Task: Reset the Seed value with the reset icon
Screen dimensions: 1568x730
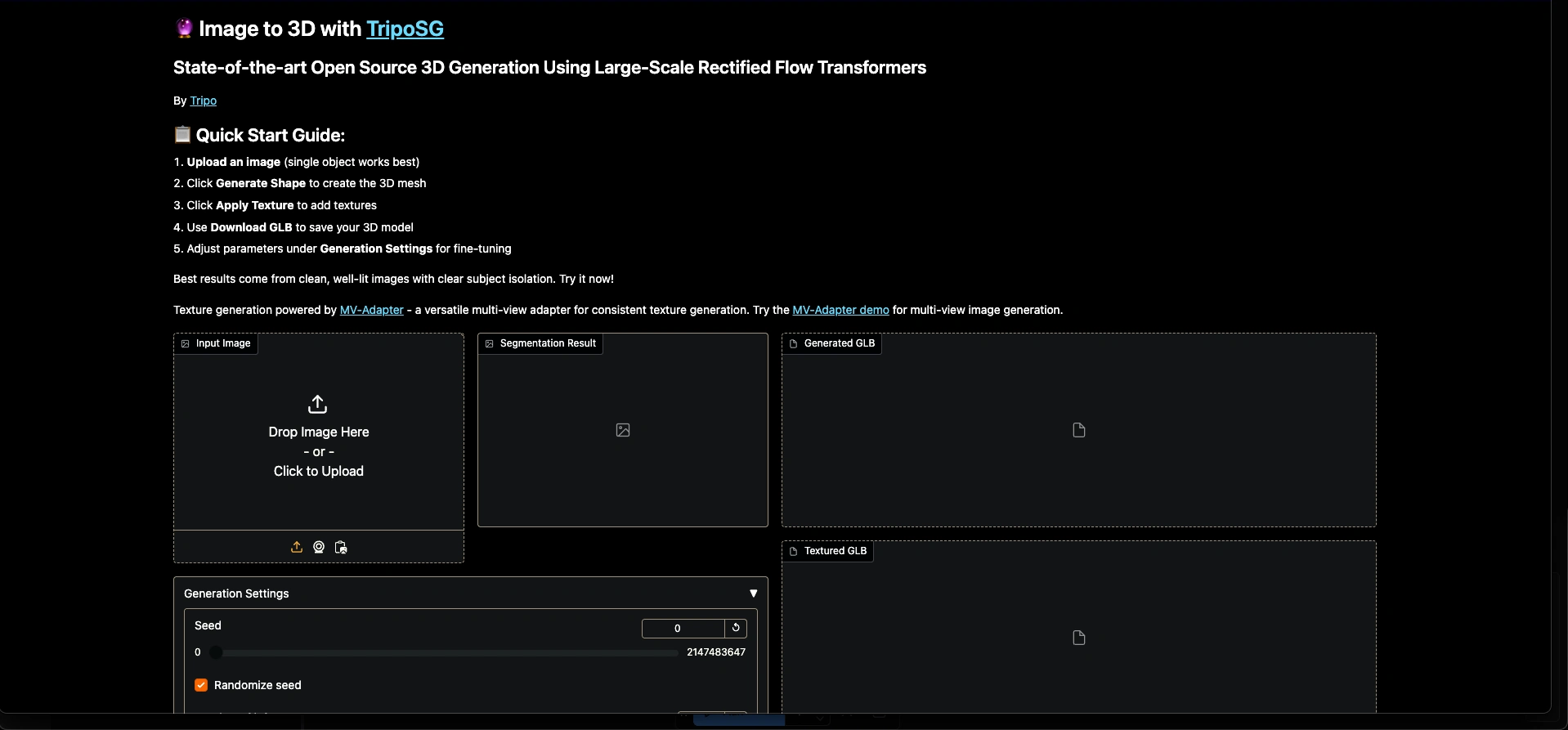Action: 736,628
